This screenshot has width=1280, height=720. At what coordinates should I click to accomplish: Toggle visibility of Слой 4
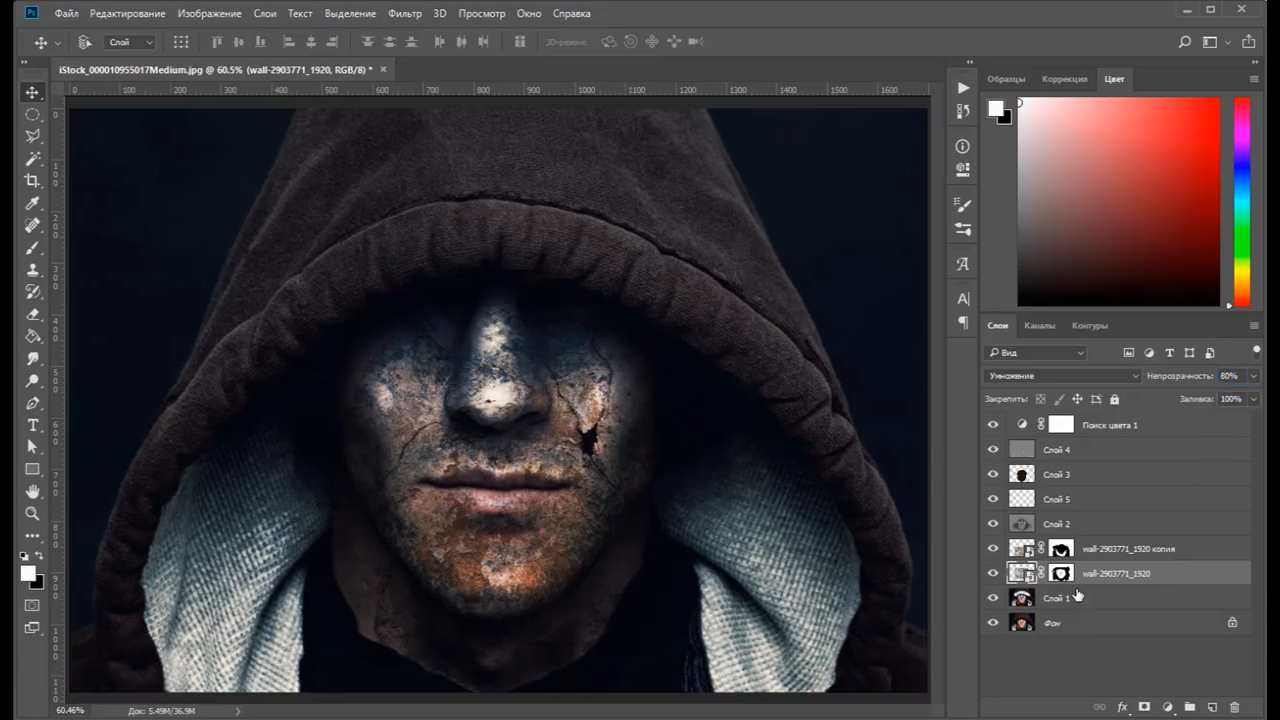click(x=993, y=450)
